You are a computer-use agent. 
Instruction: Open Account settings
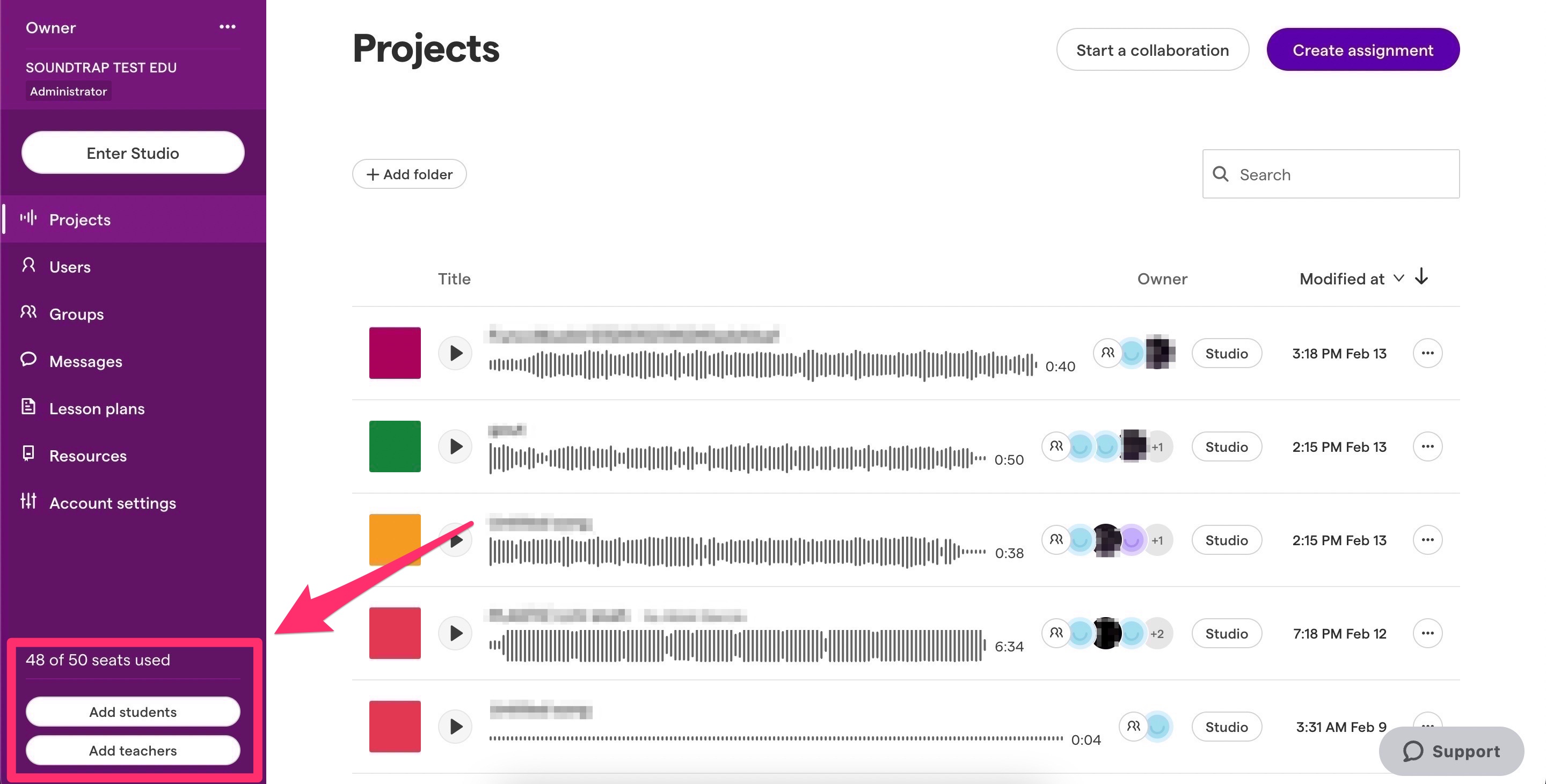coord(133,503)
